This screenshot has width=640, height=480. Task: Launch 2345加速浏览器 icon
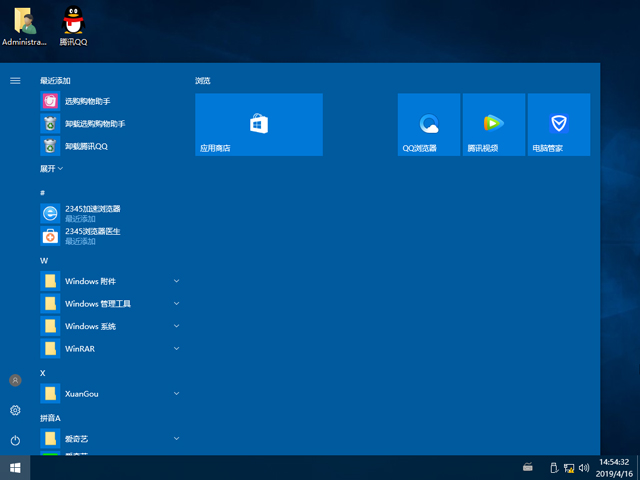click(50, 213)
